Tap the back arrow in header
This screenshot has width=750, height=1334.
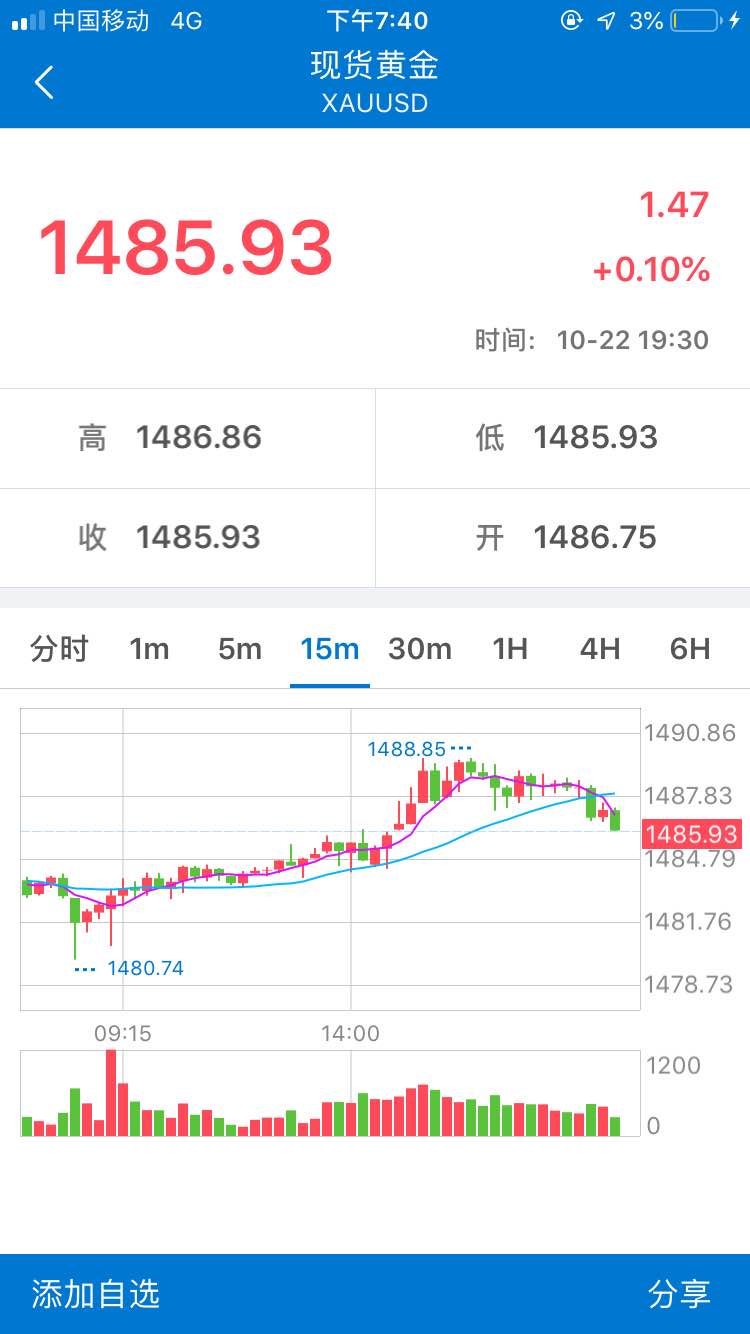point(44,82)
